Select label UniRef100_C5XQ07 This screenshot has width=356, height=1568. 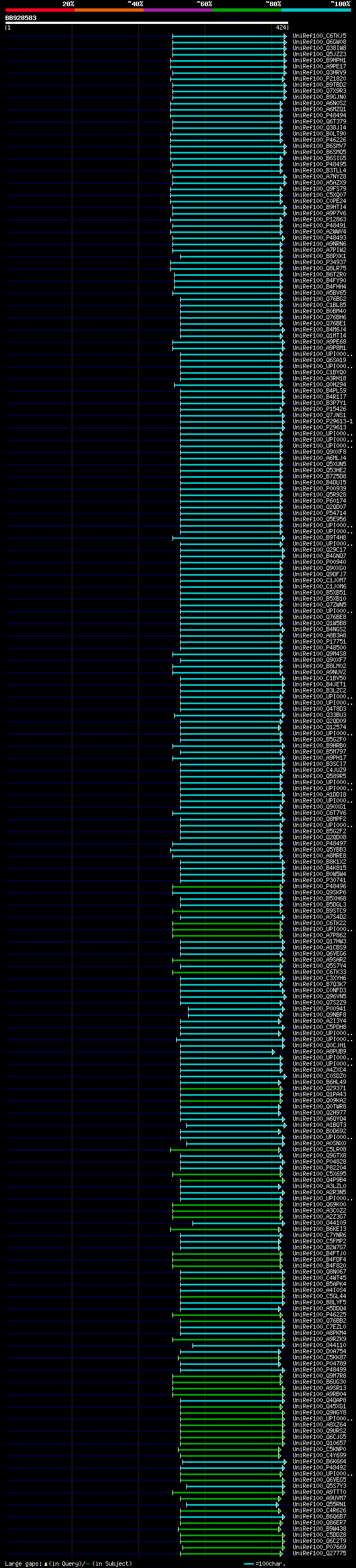319,195
